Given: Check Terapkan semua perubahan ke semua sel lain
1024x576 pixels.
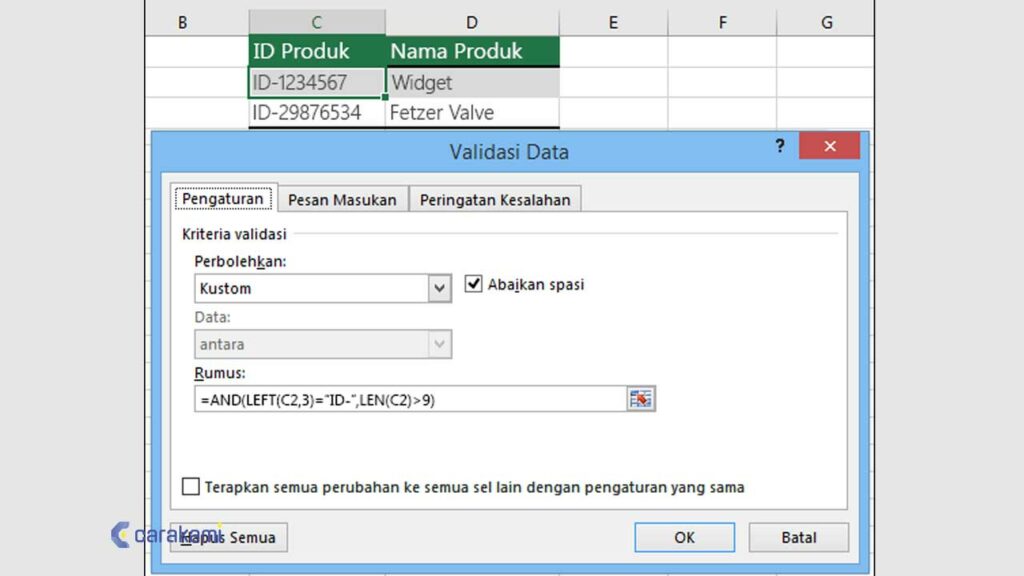Looking at the screenshot, I should coord(190,487).
